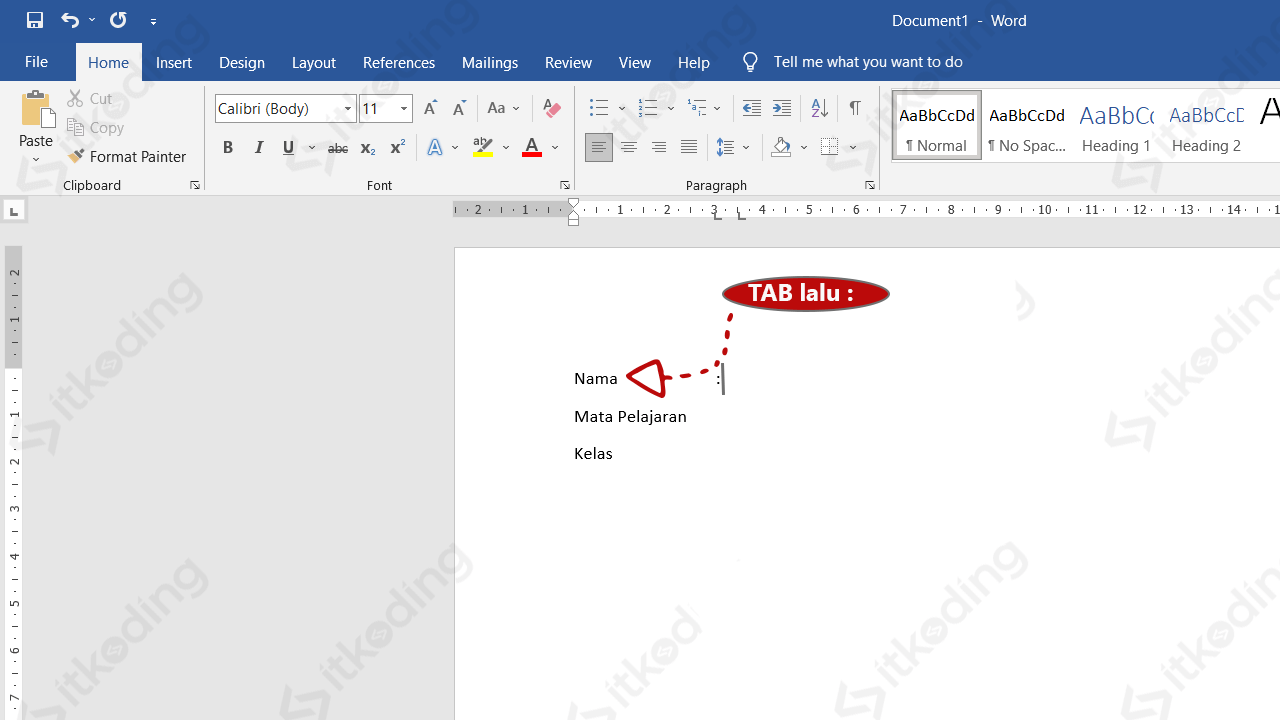Toggle Bold formatting
Image resolution: width=1280 pixels, height=720 pixels.
tap(228, 148)
